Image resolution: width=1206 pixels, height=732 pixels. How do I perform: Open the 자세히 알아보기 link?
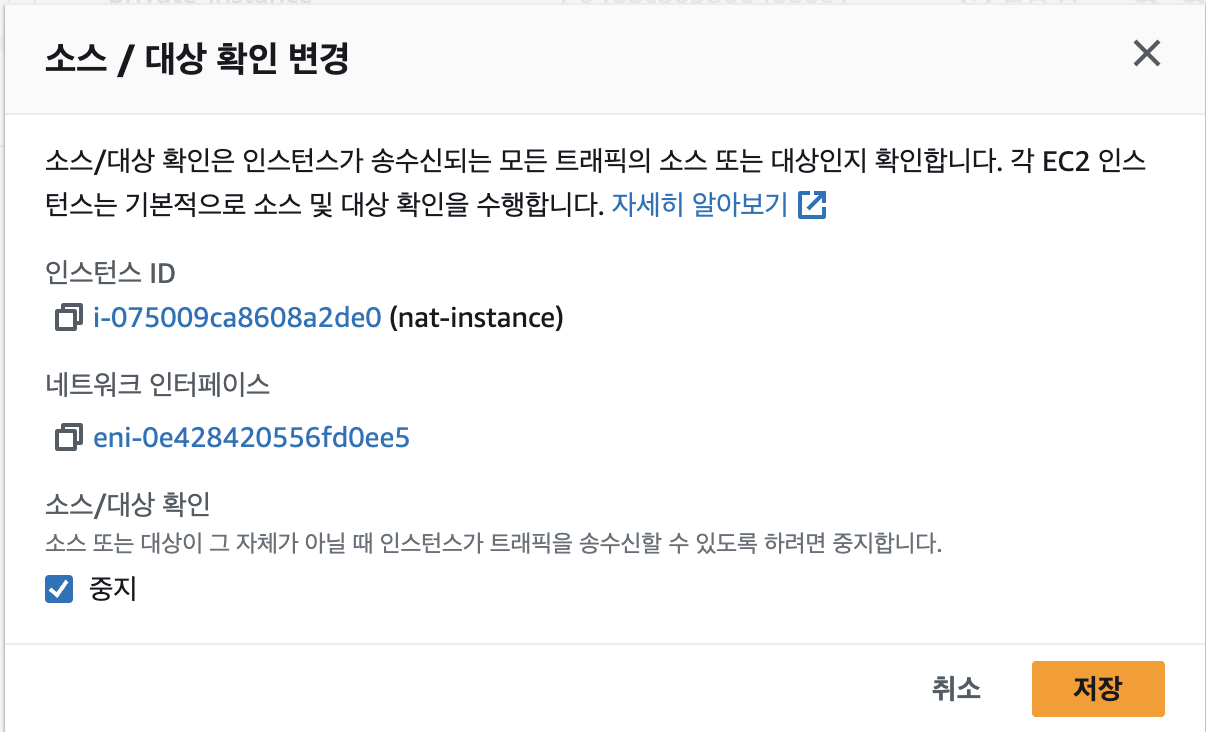[x=700, y=206]
